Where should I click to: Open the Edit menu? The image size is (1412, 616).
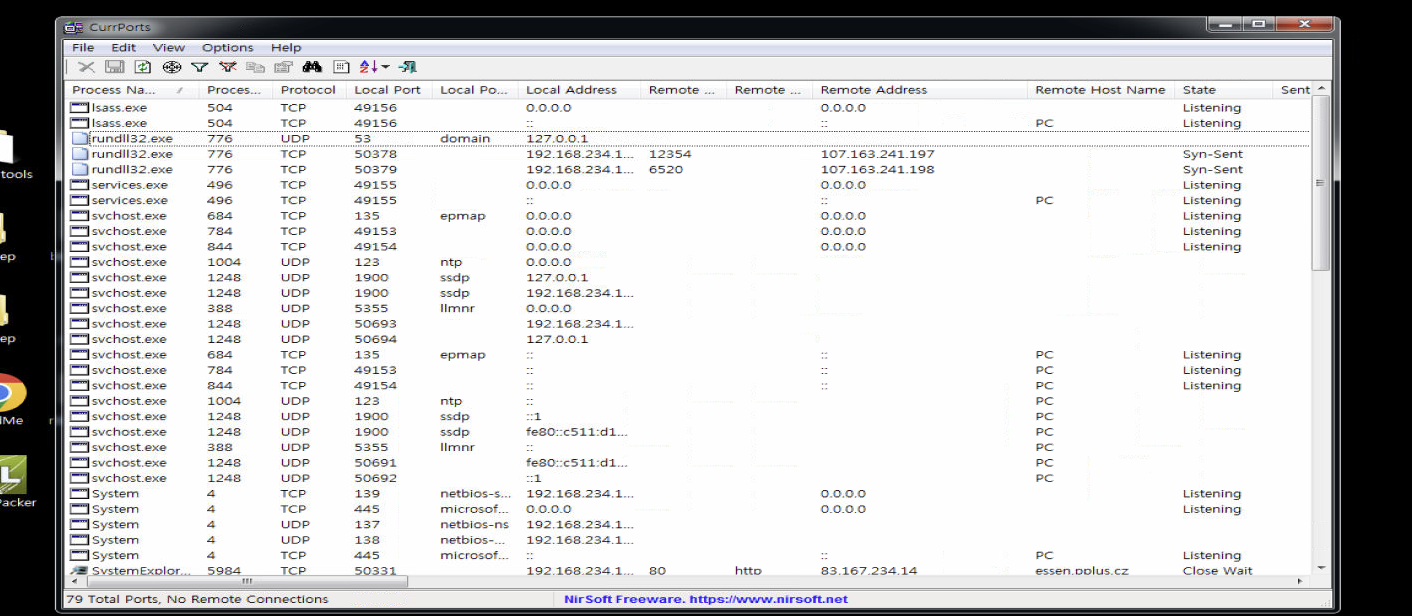[x=123, y=47]
